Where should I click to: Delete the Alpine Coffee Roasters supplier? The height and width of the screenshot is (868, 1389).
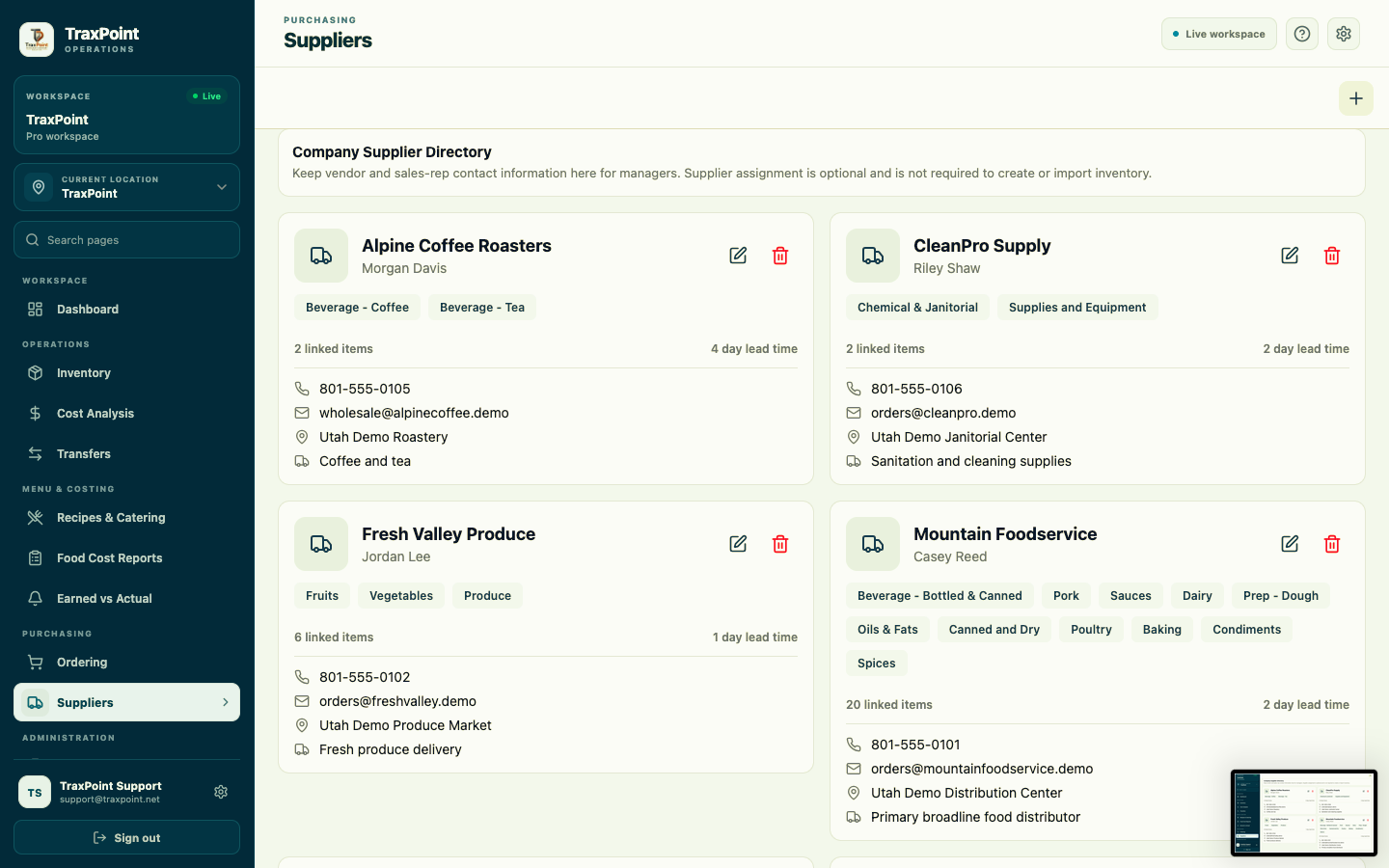[780, 256]
